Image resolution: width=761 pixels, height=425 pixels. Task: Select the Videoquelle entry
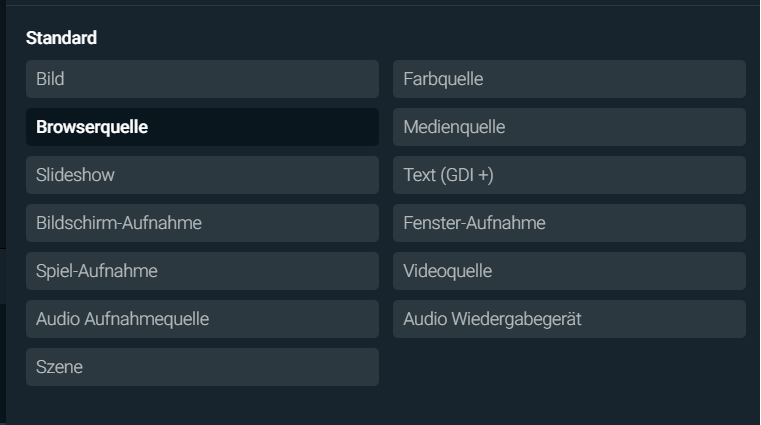point(569,271)
